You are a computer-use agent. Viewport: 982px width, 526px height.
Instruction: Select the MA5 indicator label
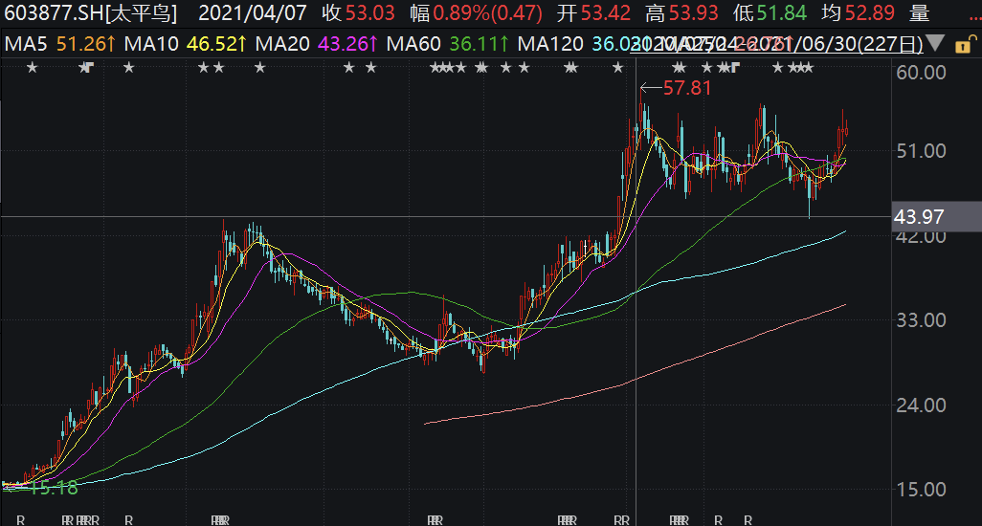click(x=27, y=44)
